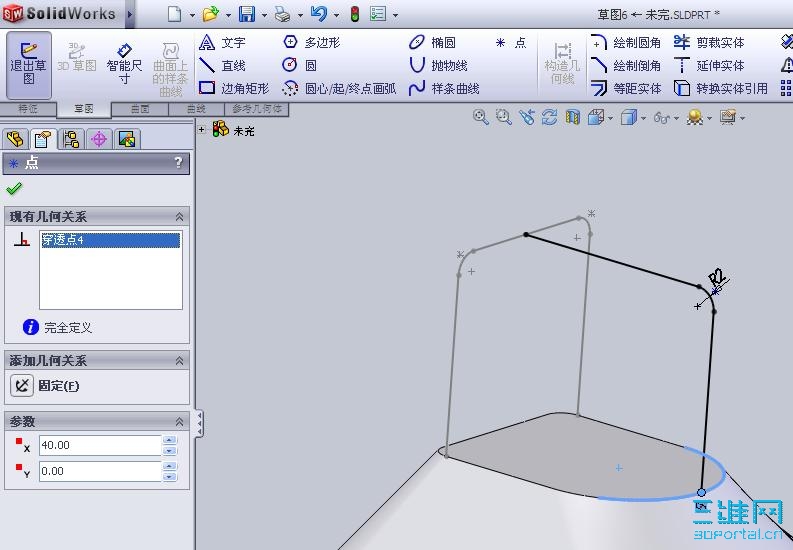Image resolution: width=793 pixels, height=550 pixels.
Task: Open the Hide/Show Items glasses icon
Action: pyautogui.click(x=662, y=117)
